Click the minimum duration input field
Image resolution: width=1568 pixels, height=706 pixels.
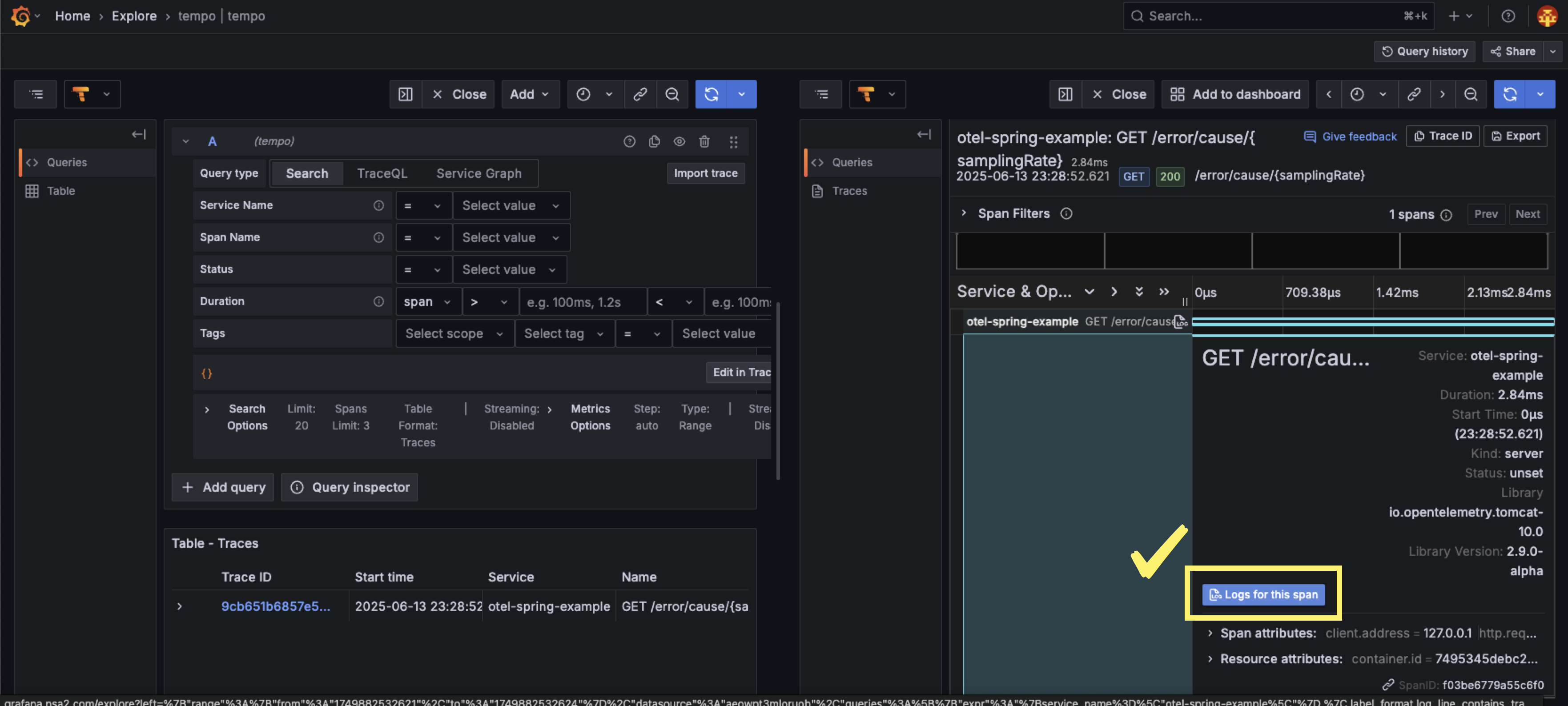click(583, 301)
